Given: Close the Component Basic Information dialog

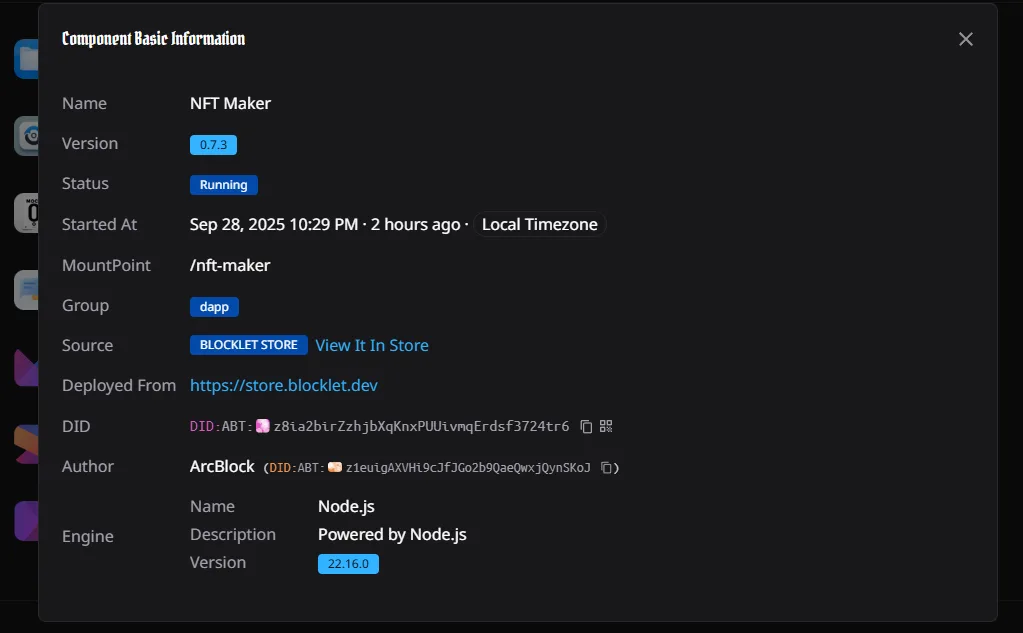Looking at the screenshot, I should coord(966,39).
